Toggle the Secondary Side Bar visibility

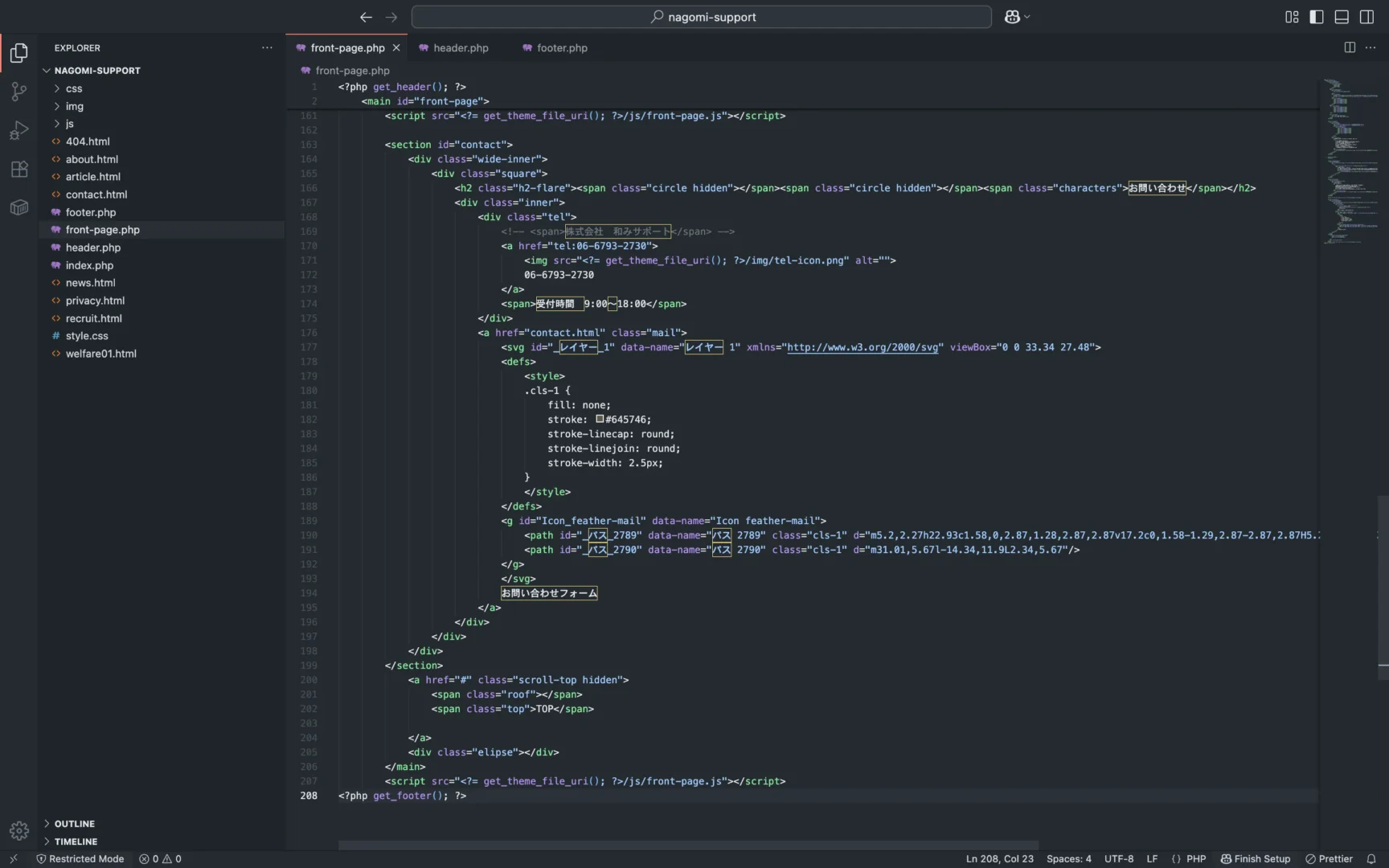pos(1366,17)
